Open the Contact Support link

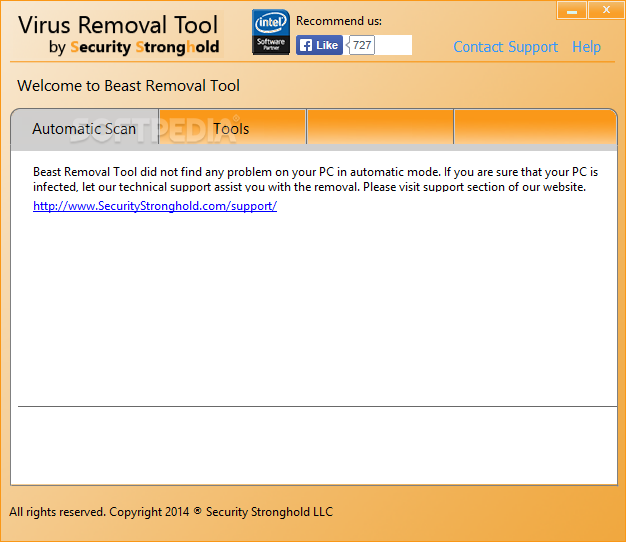(x=505, y=47)
